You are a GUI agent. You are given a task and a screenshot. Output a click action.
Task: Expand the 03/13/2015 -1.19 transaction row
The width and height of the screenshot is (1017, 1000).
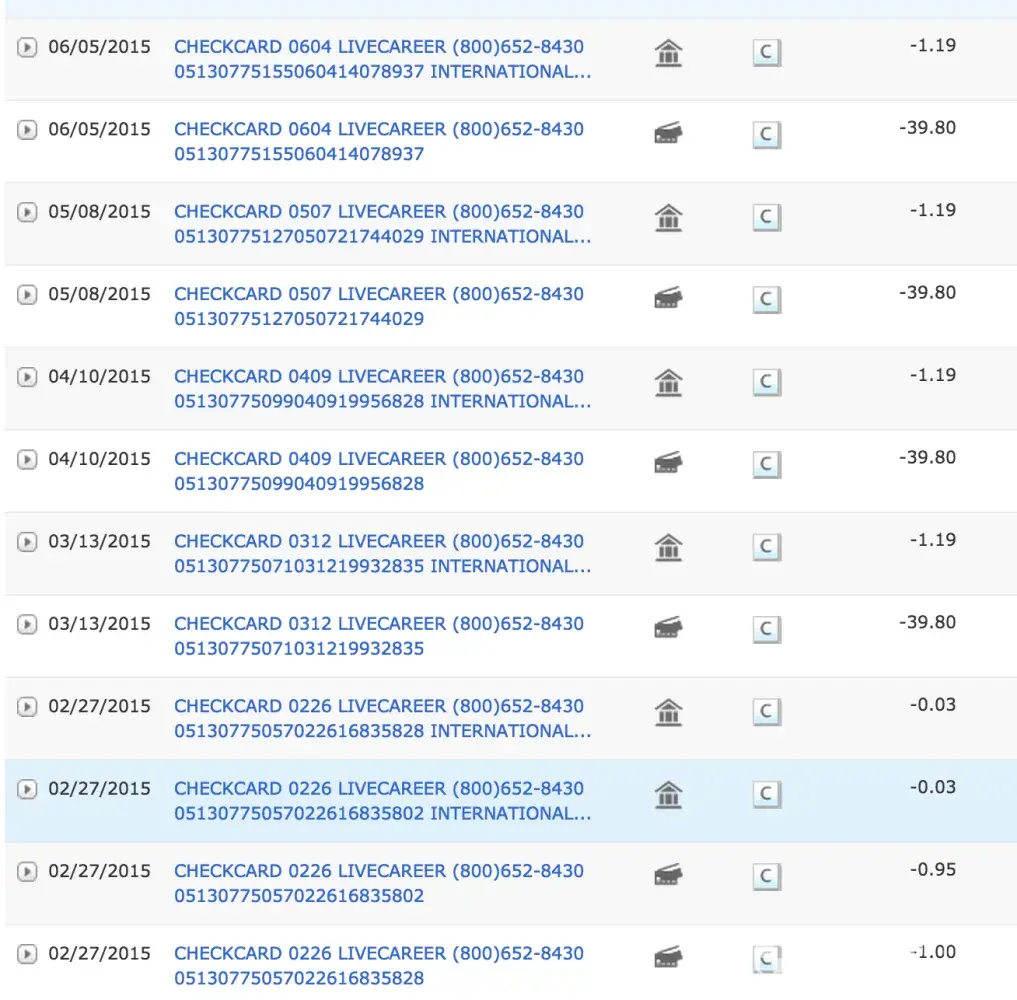point(27,542)
